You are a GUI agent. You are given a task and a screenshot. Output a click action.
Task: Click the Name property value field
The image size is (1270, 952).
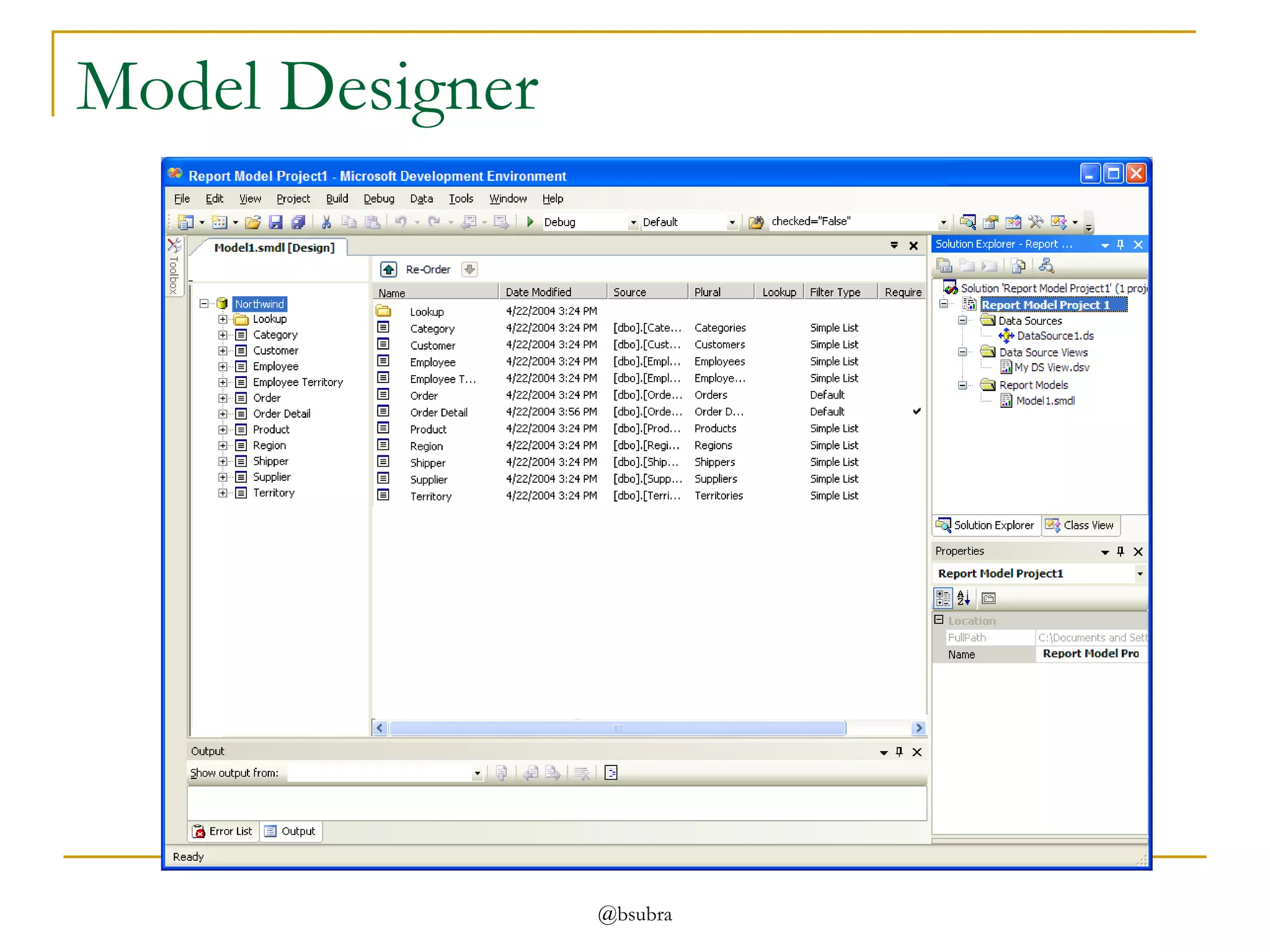[x=1091, y=654]
